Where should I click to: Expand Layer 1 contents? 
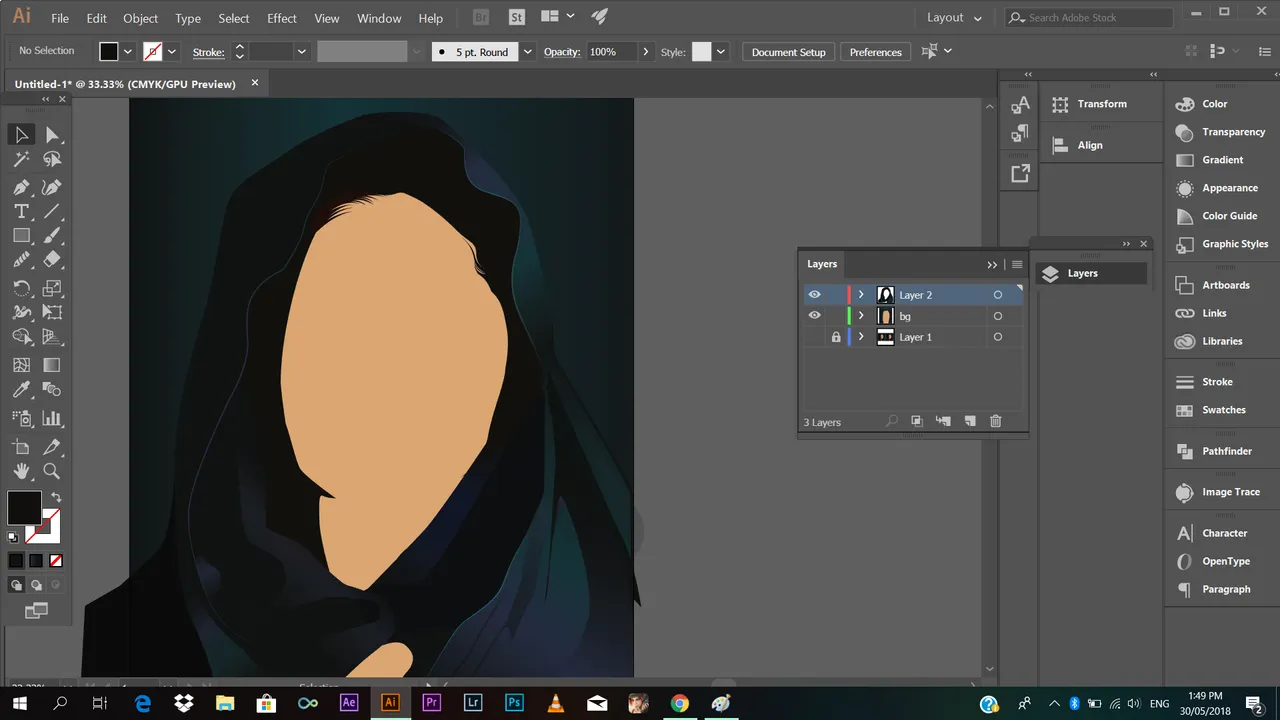[861, 337]
